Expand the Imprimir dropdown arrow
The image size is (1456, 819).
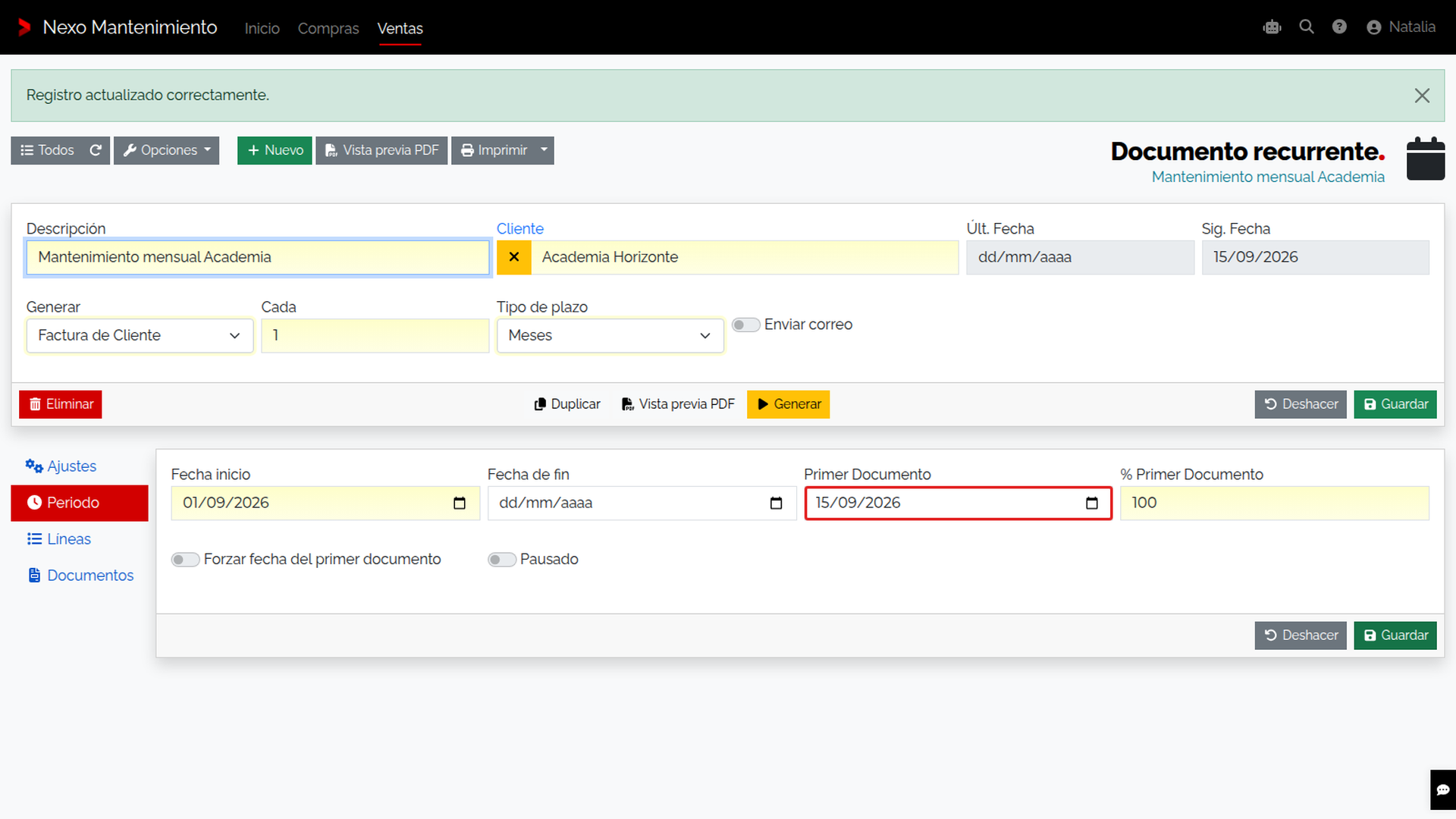coord(544,150)
